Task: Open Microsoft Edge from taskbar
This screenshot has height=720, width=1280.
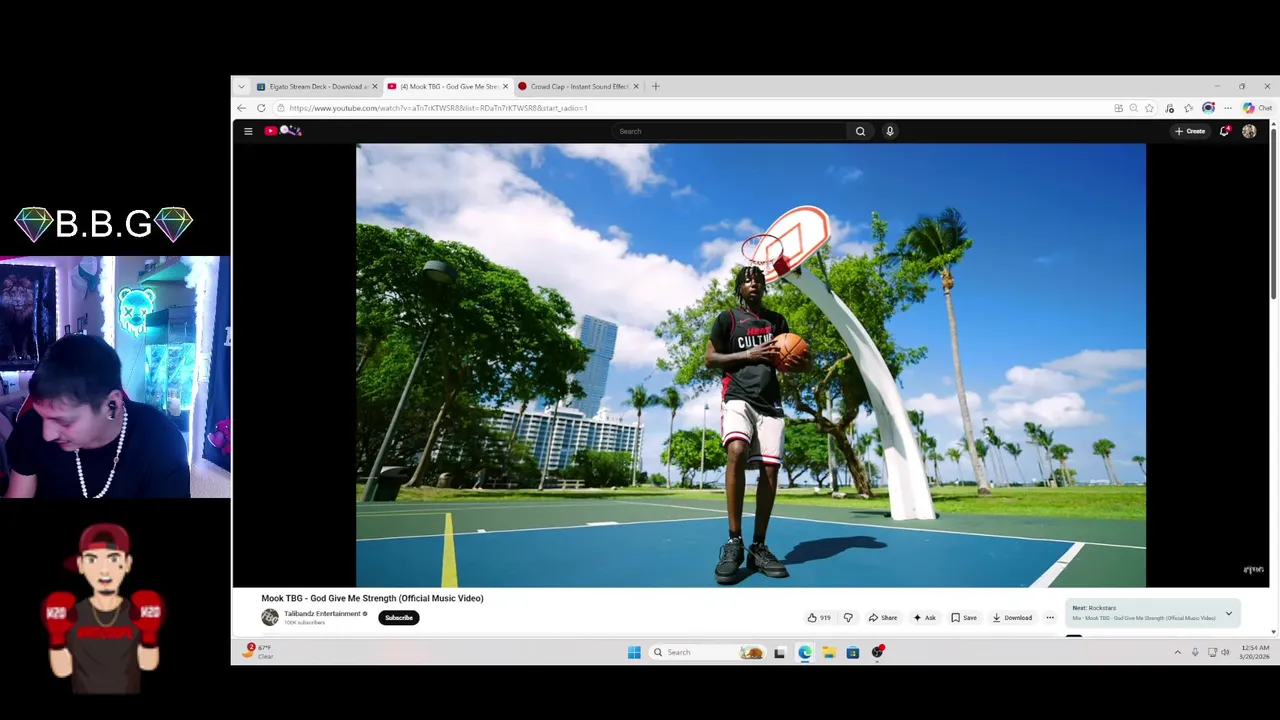Action: tap(804, 652)
